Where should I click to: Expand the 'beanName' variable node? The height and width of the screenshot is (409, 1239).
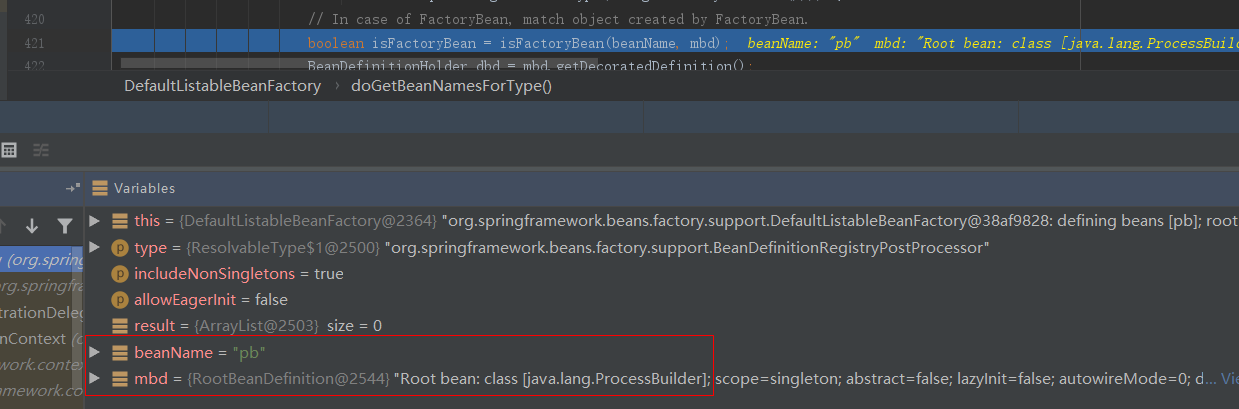(95, 353)
